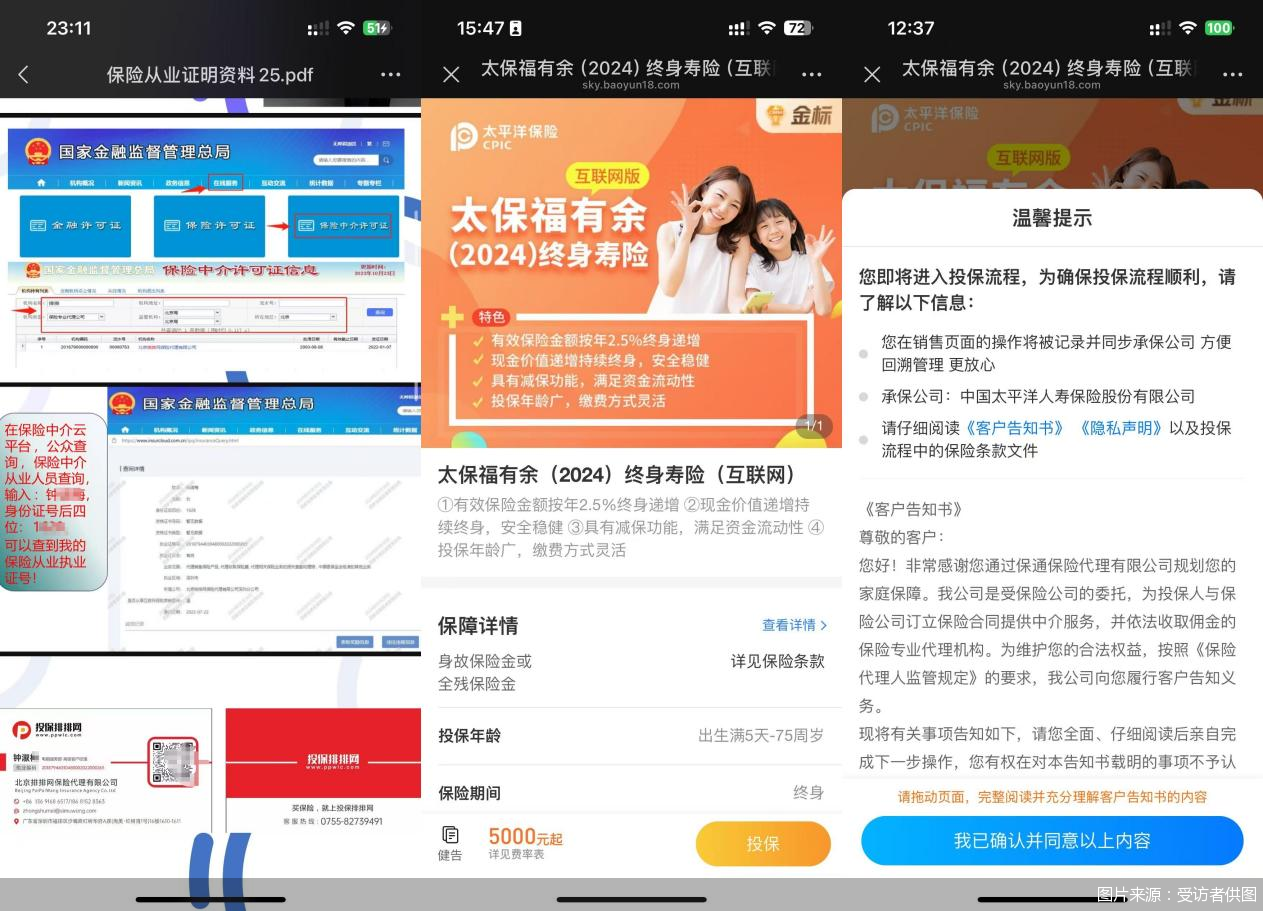Close the 温馨提示 webview page
Viewport: 1263px width, 911px height.
872,75
